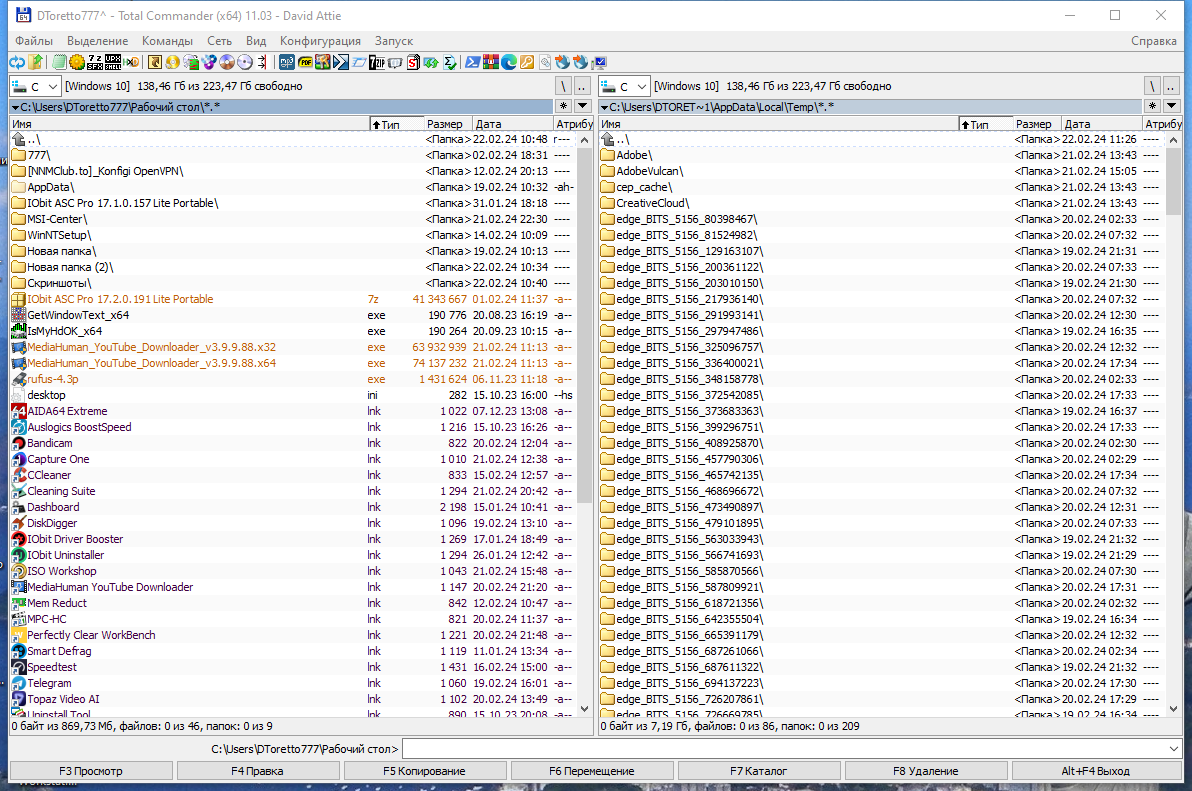
Task: Open the Конфигурация menu
Action: (320, 41)
